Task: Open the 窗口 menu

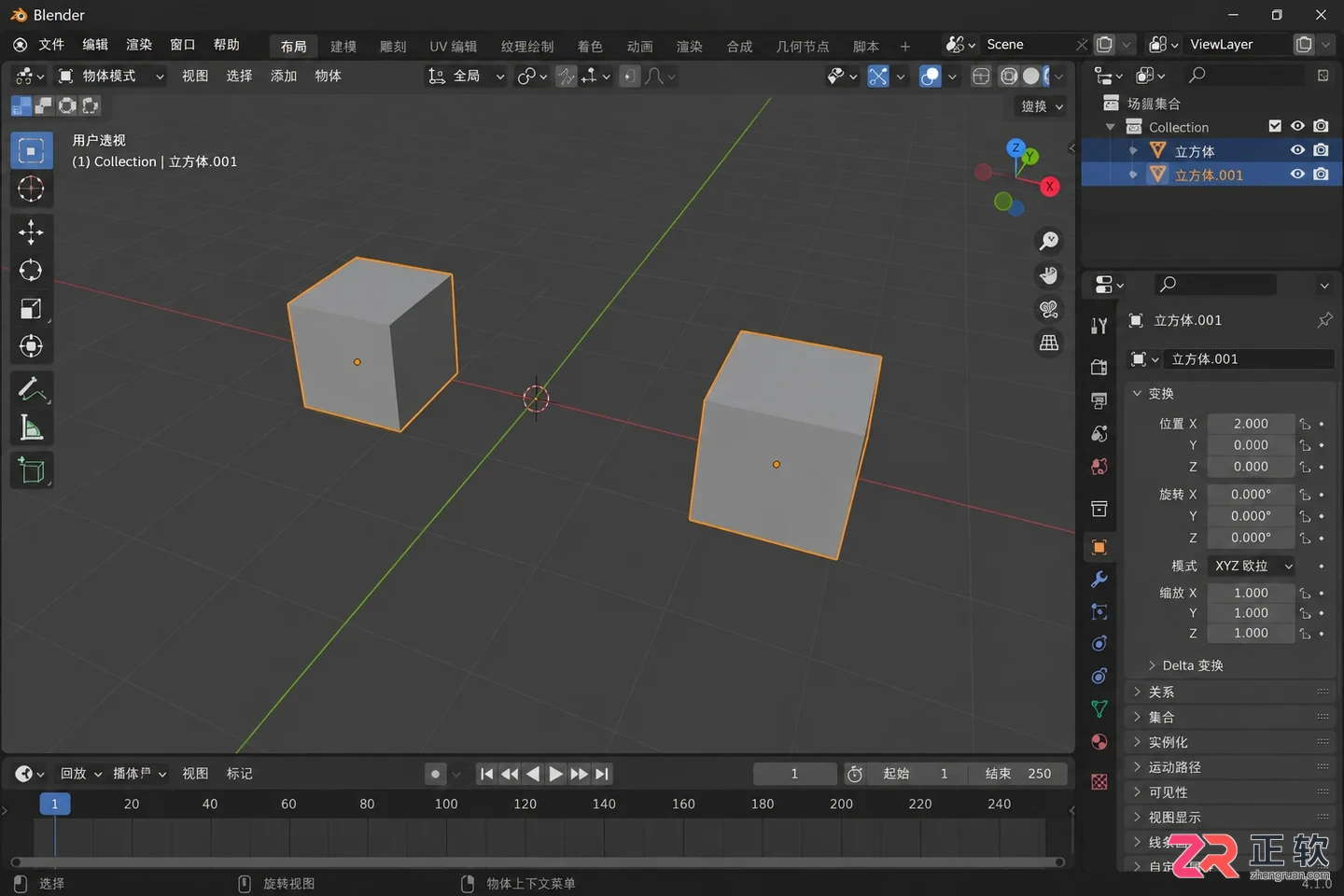Action: tap(183, 45)
